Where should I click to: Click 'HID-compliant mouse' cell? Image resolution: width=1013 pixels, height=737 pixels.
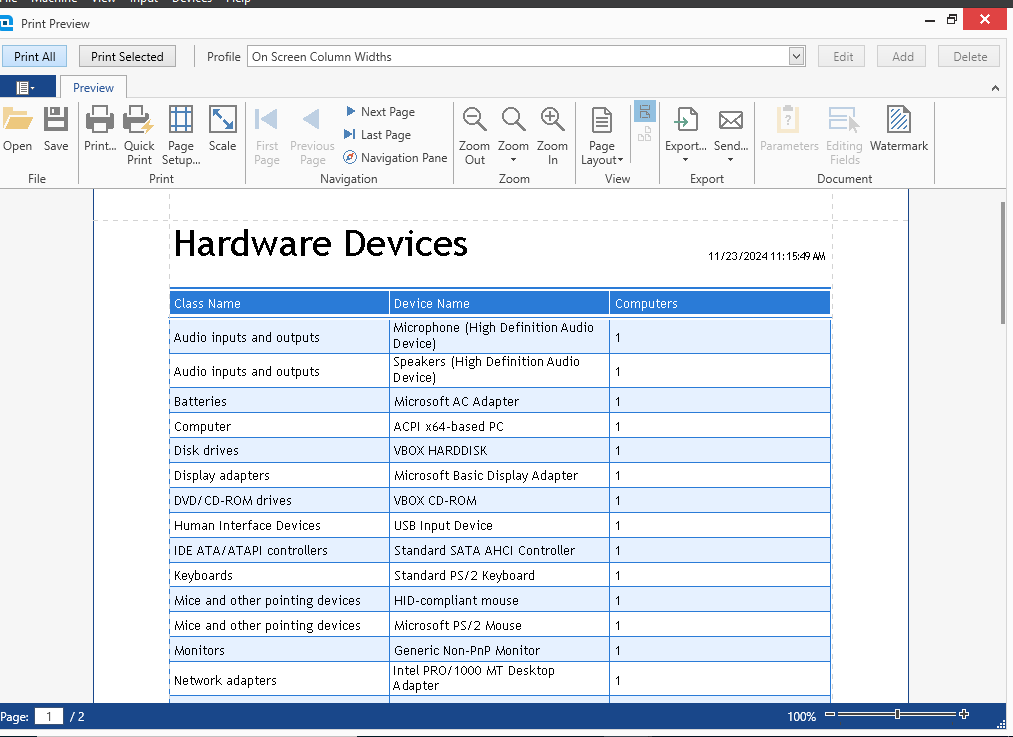(x=499, y=600)
